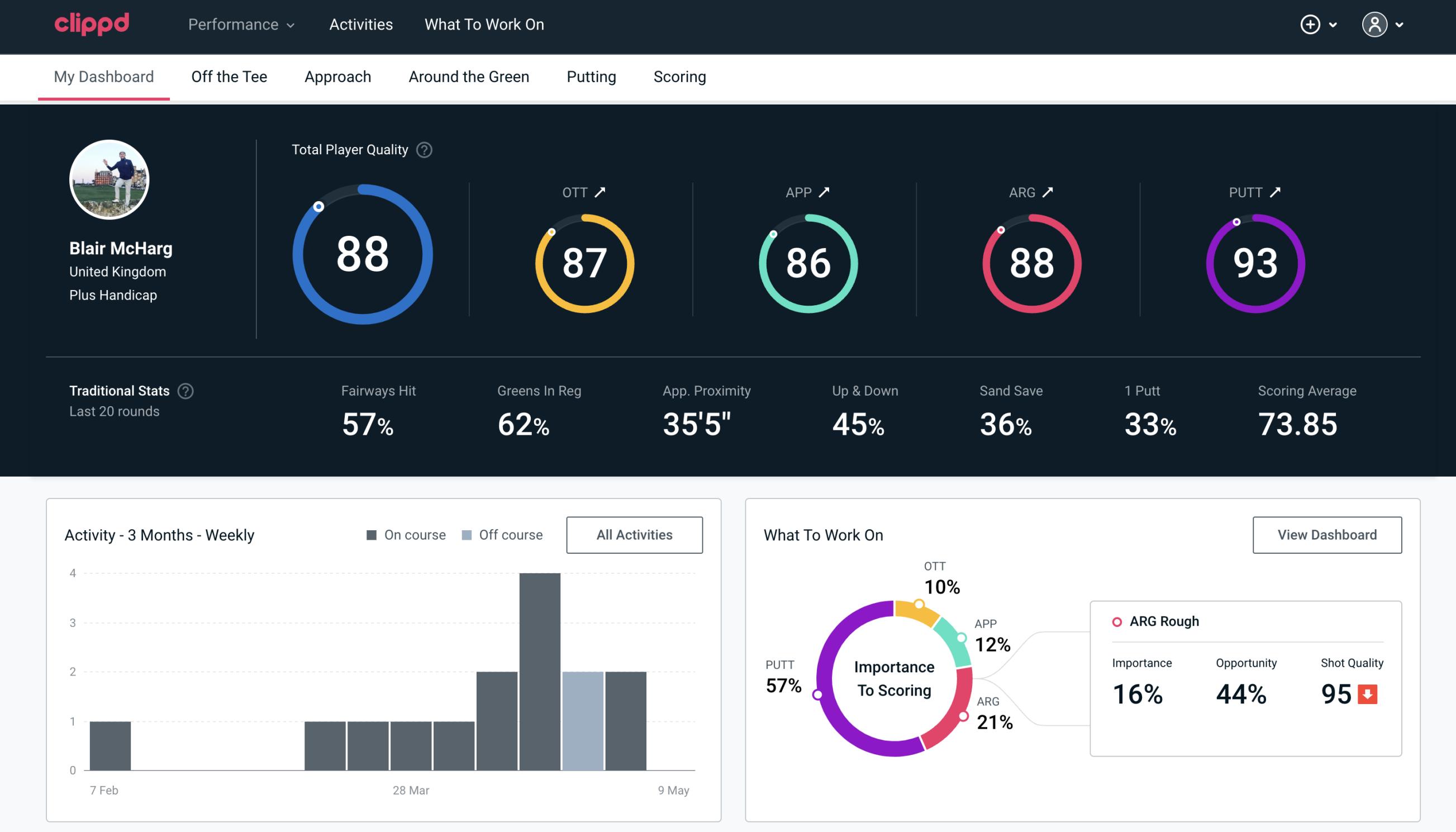This screenshot has height=832, width=1456.
Task: Select the ARG Rough importance indicator
Action: [x=1140, y=692]
